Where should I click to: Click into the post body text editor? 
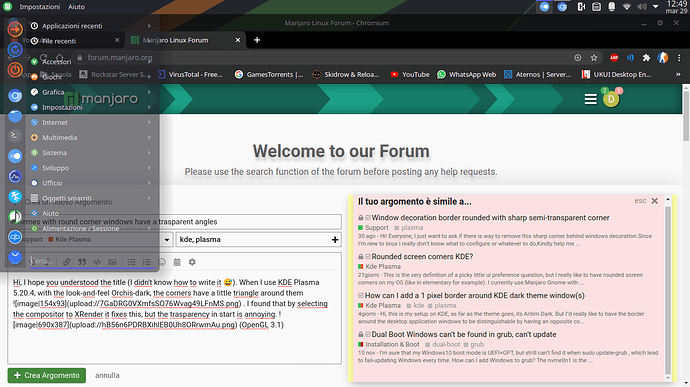point(174,317)
